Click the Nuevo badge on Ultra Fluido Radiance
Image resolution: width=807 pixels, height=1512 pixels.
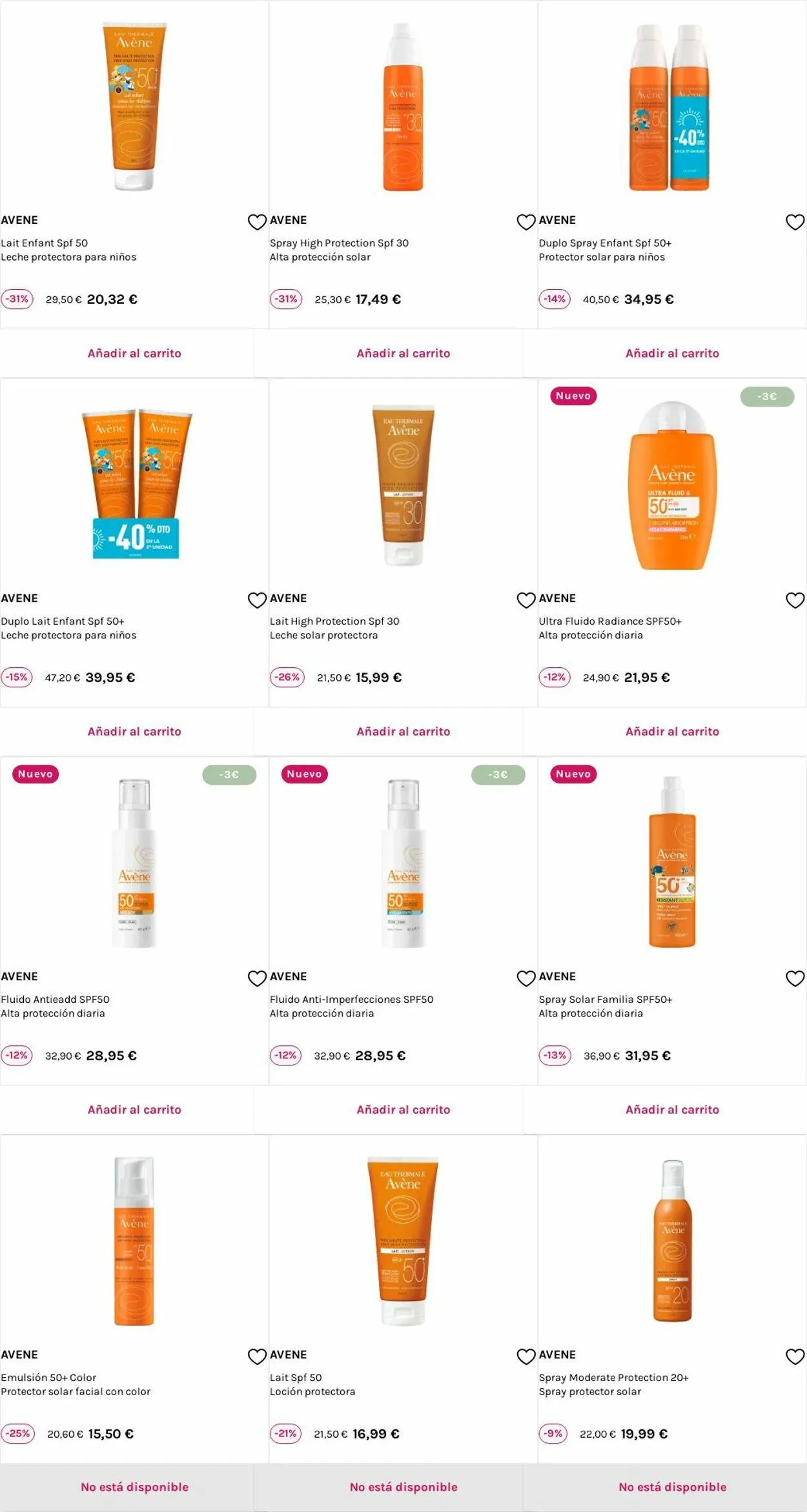573,396
